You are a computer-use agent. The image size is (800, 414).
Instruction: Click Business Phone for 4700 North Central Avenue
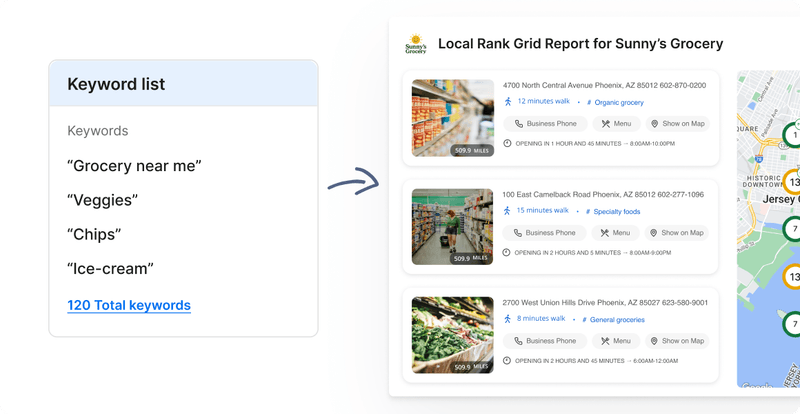pyautogui.click(x=545, y=124)
